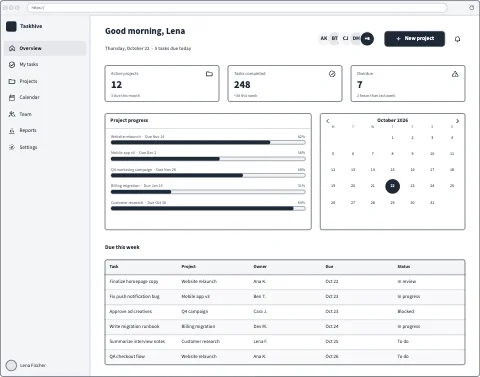Click the warning triangle on Overdue card
Viewport: 480px width, 377px height.
(x=455, y=74)
